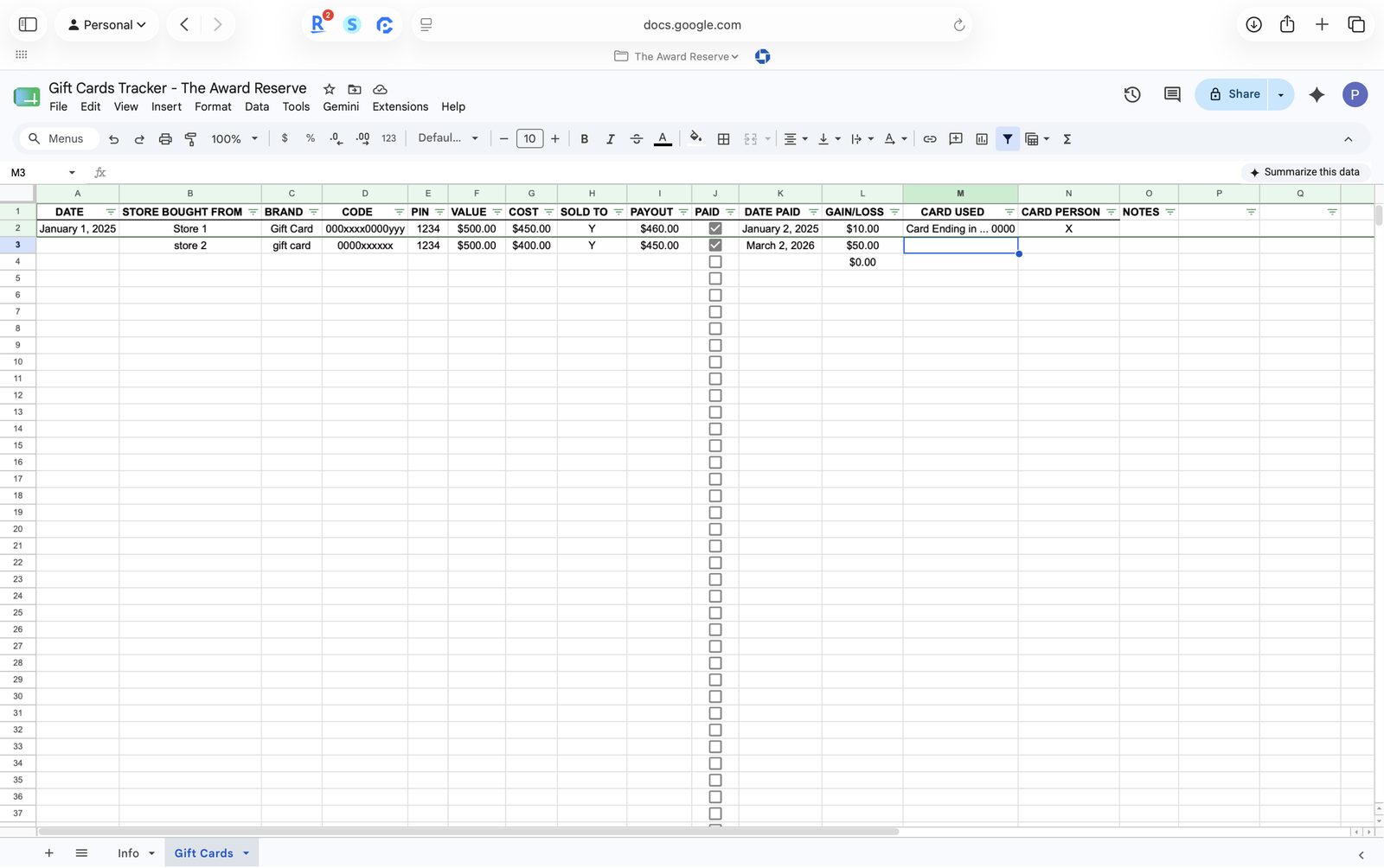Open the Format menu

213,106
